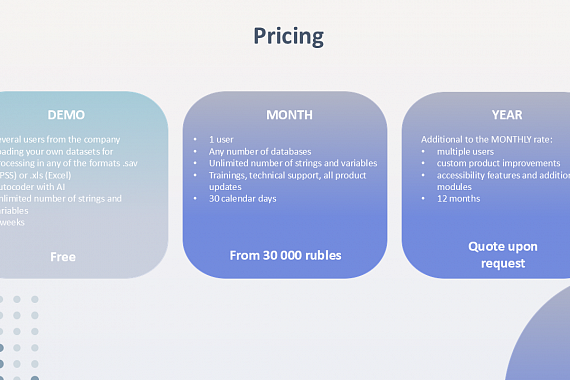The height and width of the screenshot is (380, 570).
Task: Click the From 30 000 rubles price
Action: 285,255
